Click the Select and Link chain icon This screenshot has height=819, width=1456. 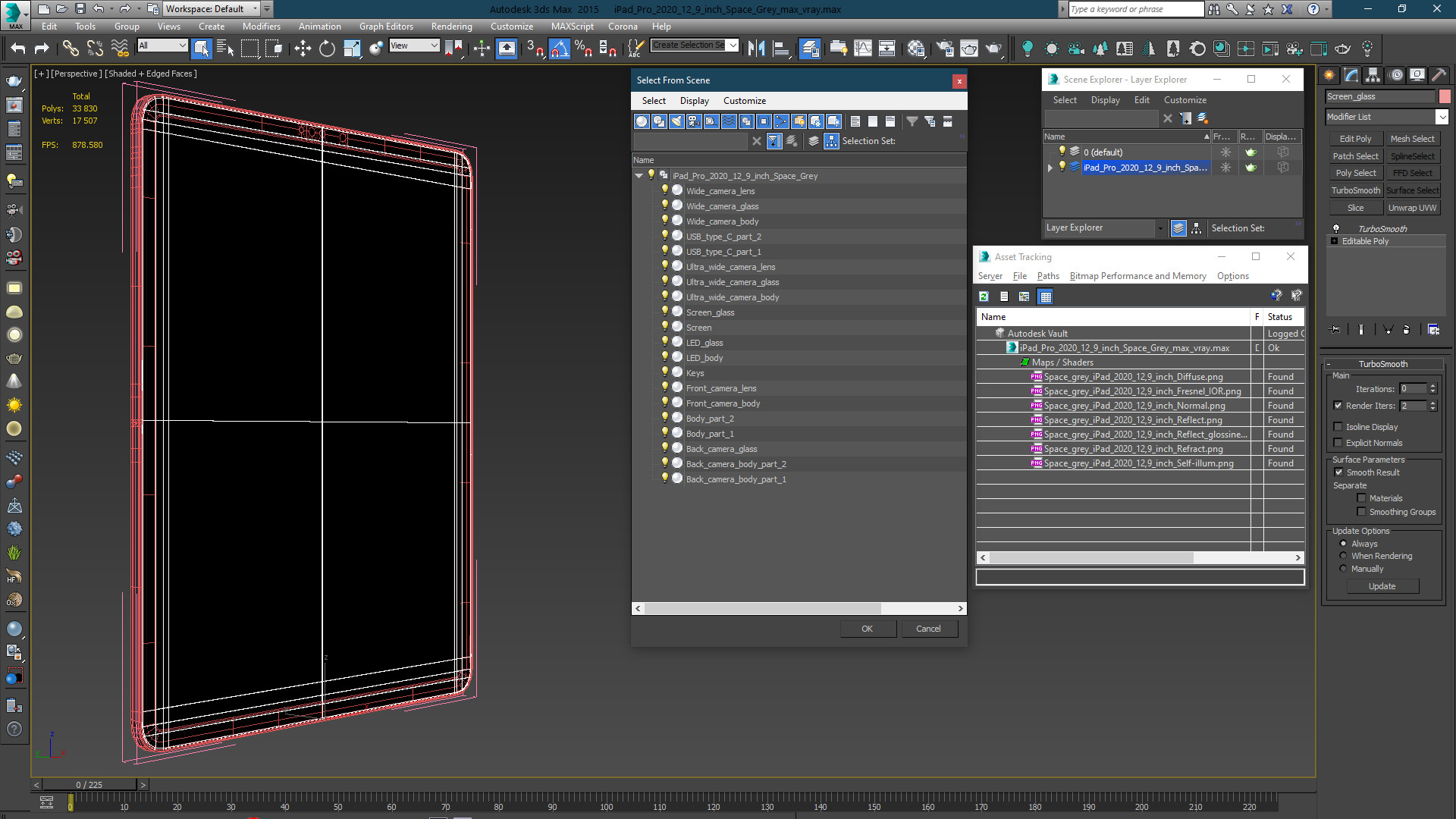[x=71, y=49]
